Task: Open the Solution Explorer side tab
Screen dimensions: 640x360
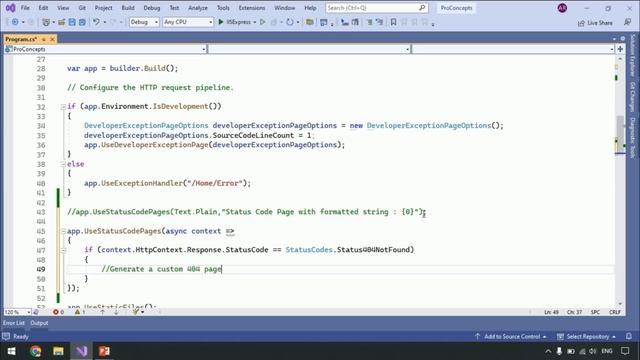Action: point(633,55)
